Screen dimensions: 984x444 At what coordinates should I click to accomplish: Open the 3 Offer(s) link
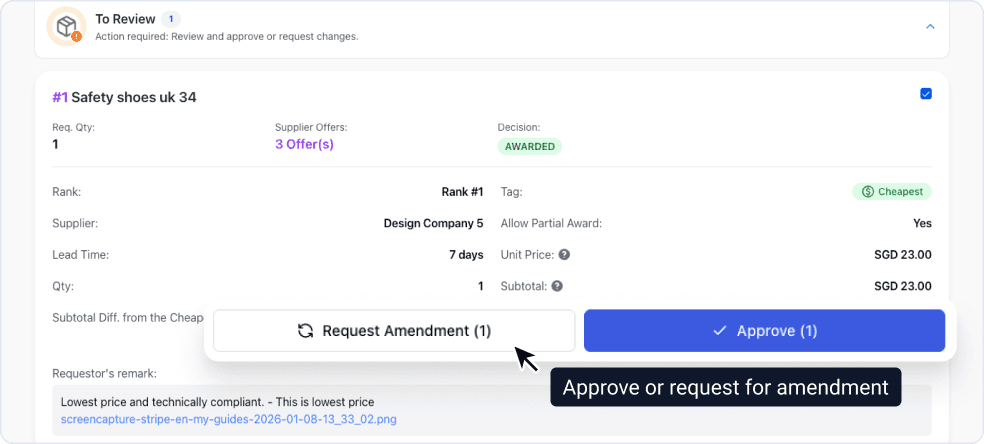tap(304, 144)
